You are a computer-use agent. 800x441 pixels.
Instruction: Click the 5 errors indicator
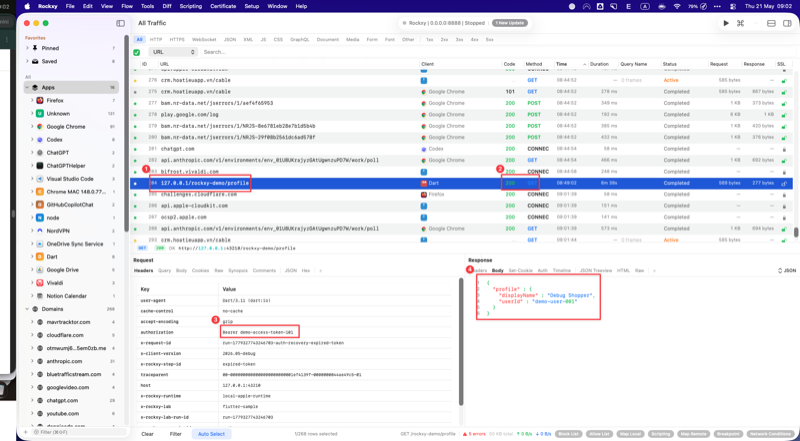coord(473,434)
